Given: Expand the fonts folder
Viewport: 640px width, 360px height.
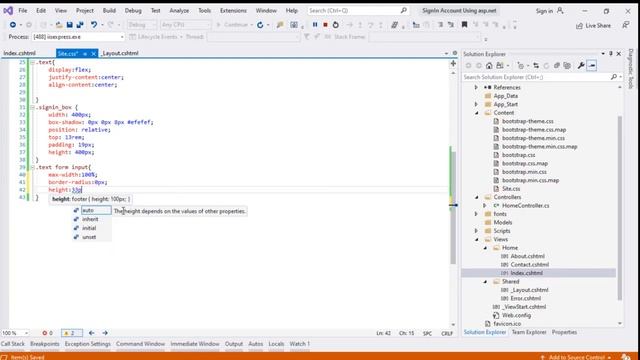Looking at the screenshot, I should (476, 214).
